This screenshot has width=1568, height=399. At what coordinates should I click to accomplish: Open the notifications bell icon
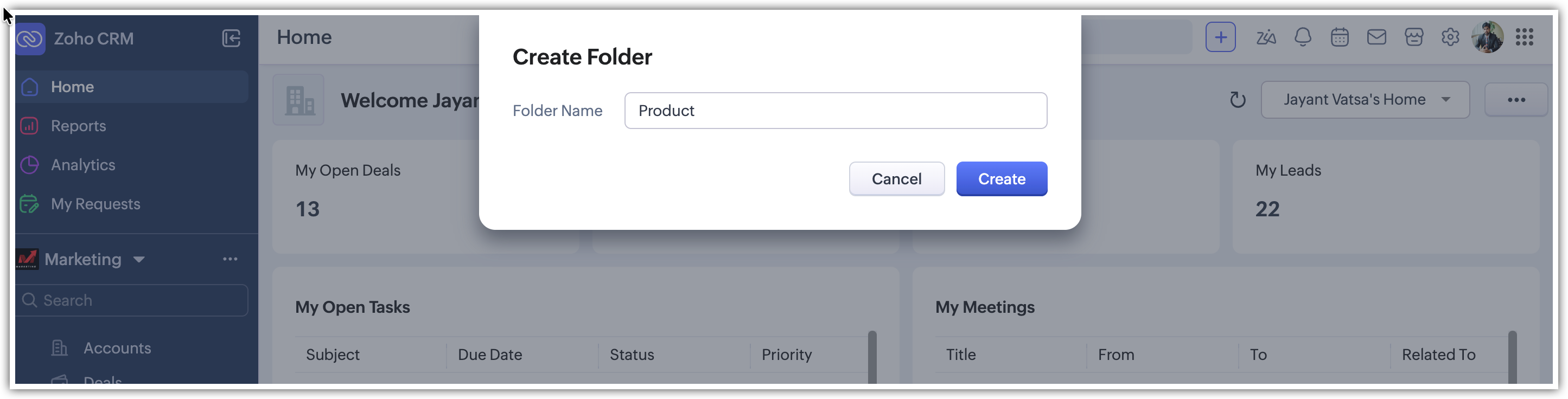1303,38
